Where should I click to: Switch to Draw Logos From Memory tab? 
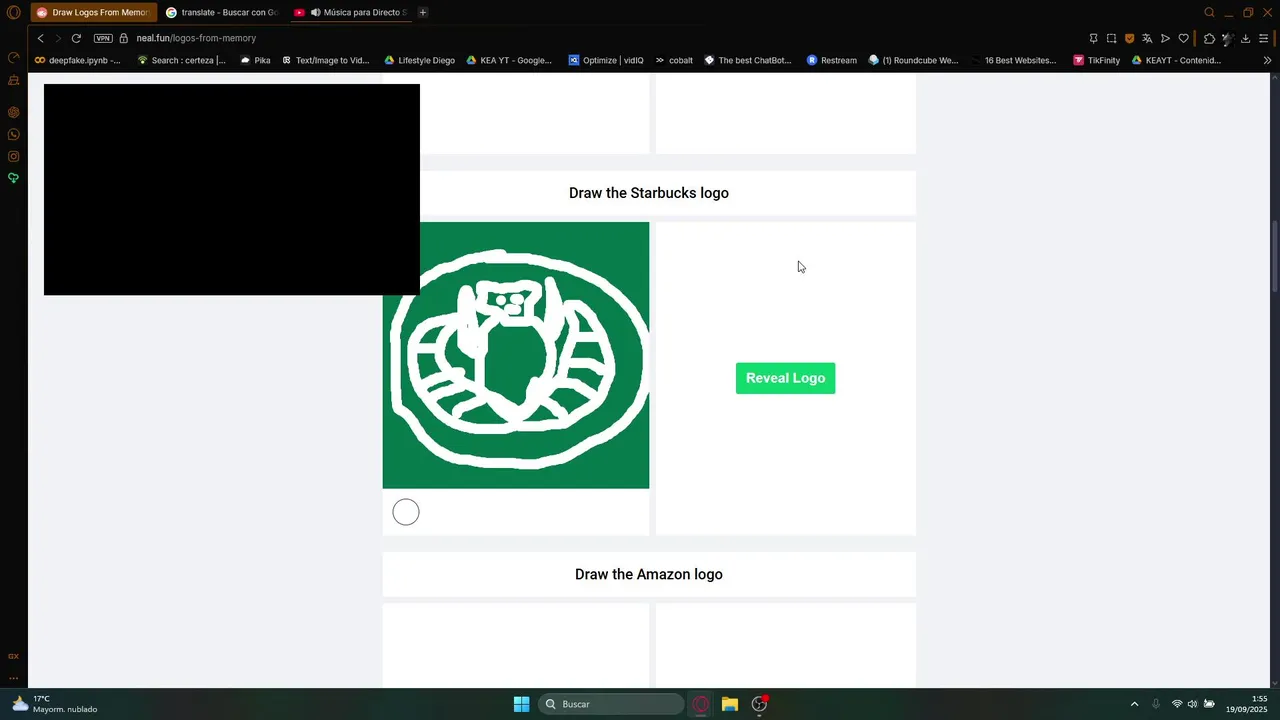[94, 13]
